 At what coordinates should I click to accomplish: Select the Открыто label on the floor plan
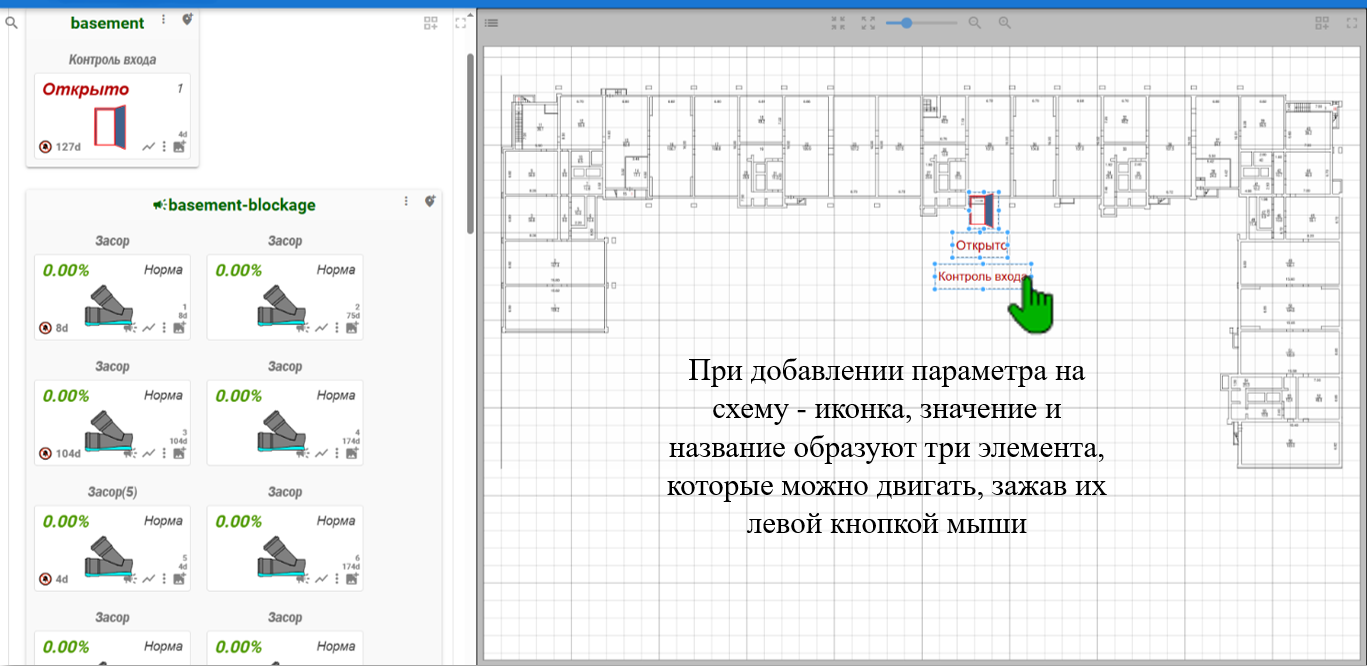pos(980,245)
